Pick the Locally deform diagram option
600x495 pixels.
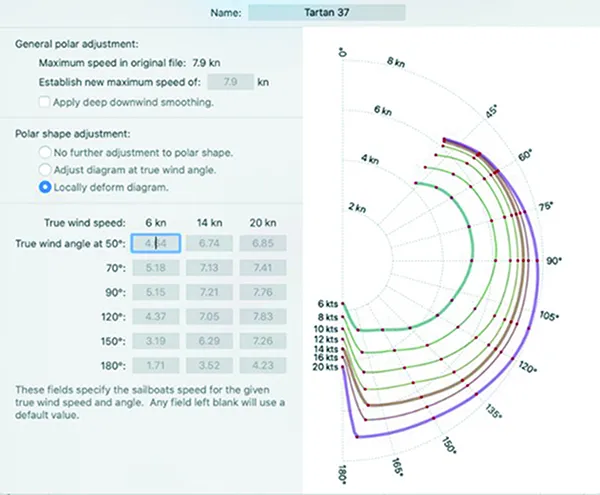(45, 186)
